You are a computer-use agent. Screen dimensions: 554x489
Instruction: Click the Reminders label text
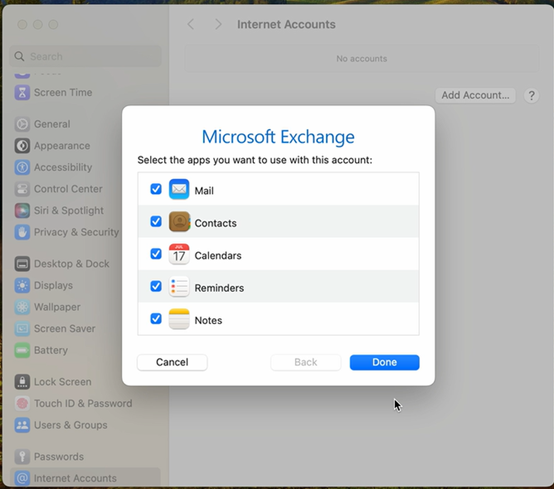[219, 288]
